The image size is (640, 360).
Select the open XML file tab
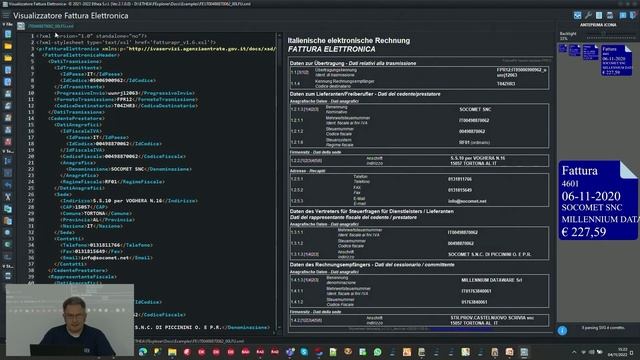point(51,26)
